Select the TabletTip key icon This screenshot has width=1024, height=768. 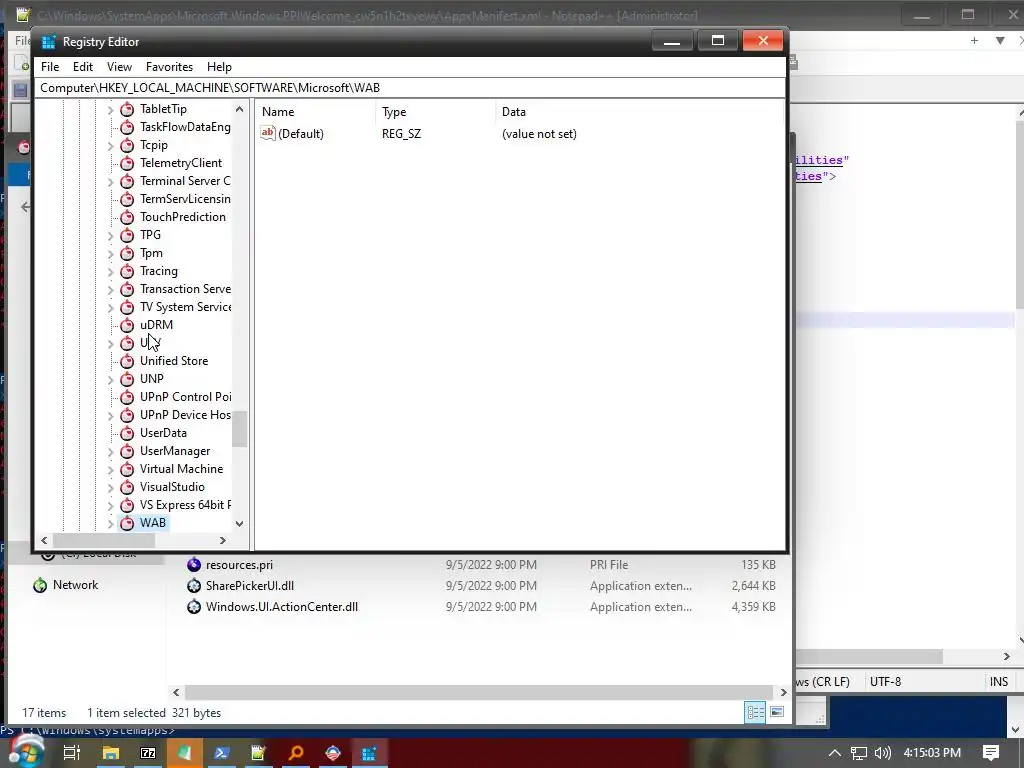click(x=127, y=109)
